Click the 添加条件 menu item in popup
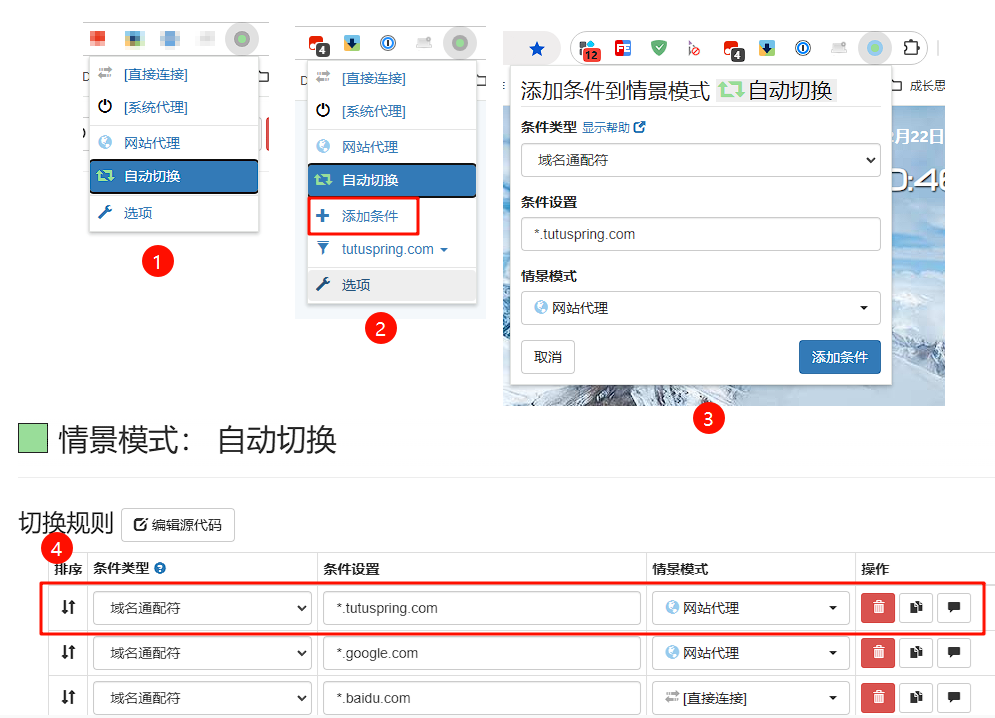This screenshot has width=995, height=718. click(x=364, y=217)
